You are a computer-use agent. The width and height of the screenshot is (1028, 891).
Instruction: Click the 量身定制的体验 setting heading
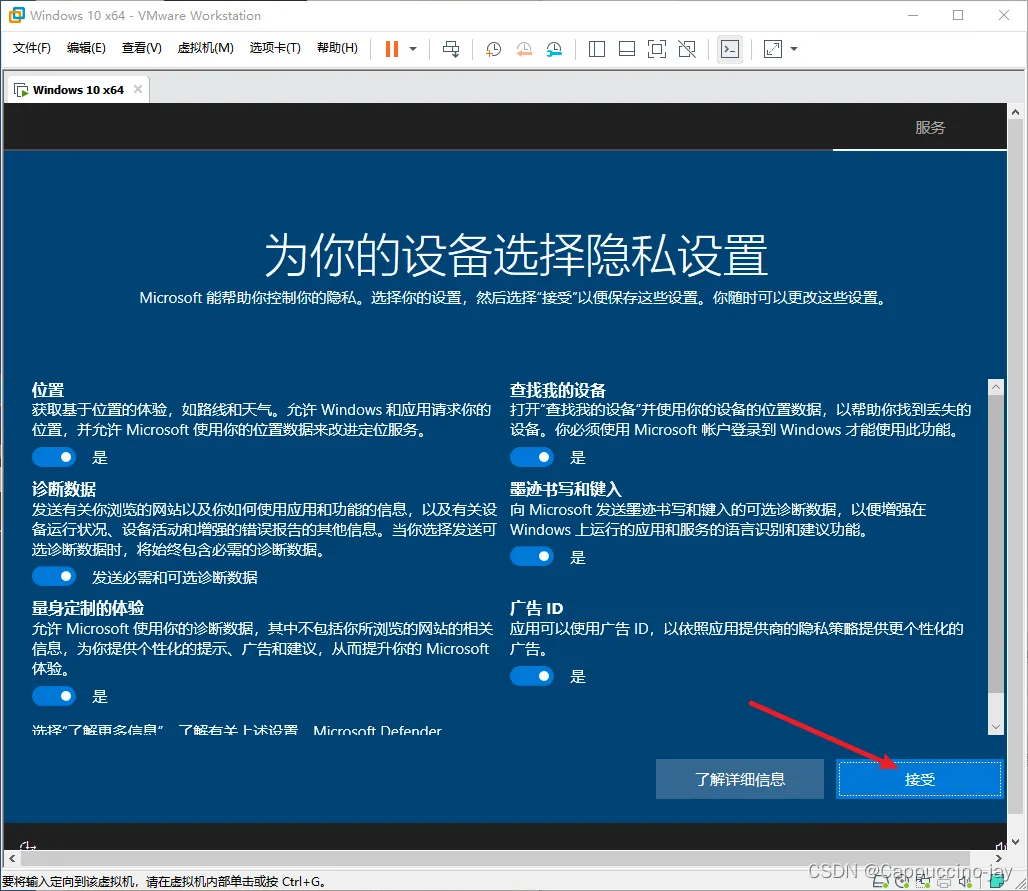coord(88,608)
